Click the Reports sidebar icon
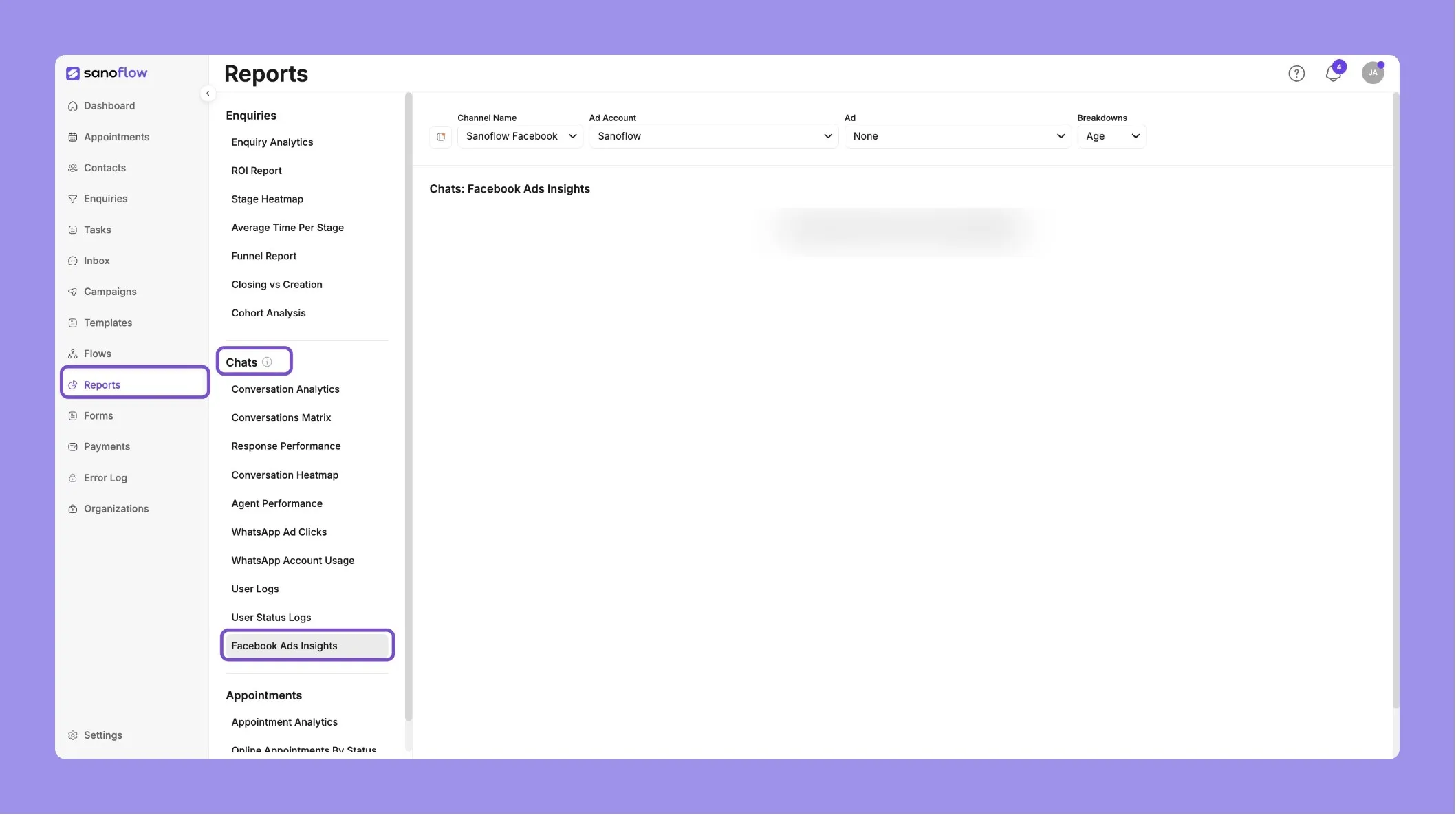The height and width of the screenshot is (815, 1456). (x=73, y=385)
